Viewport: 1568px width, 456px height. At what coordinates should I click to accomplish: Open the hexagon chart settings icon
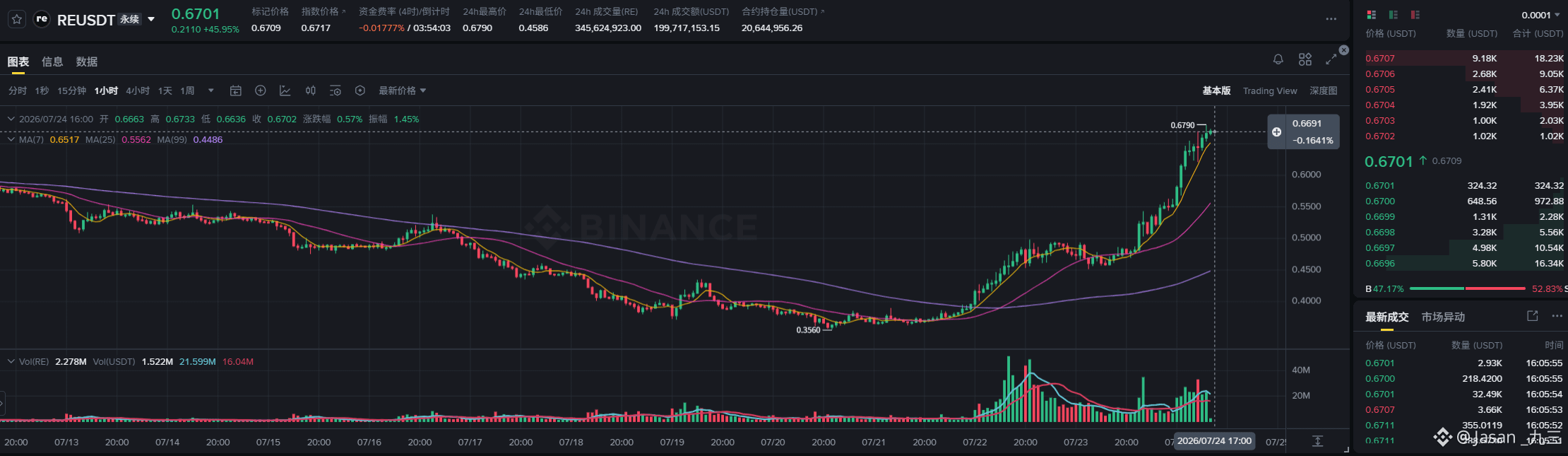360,90
